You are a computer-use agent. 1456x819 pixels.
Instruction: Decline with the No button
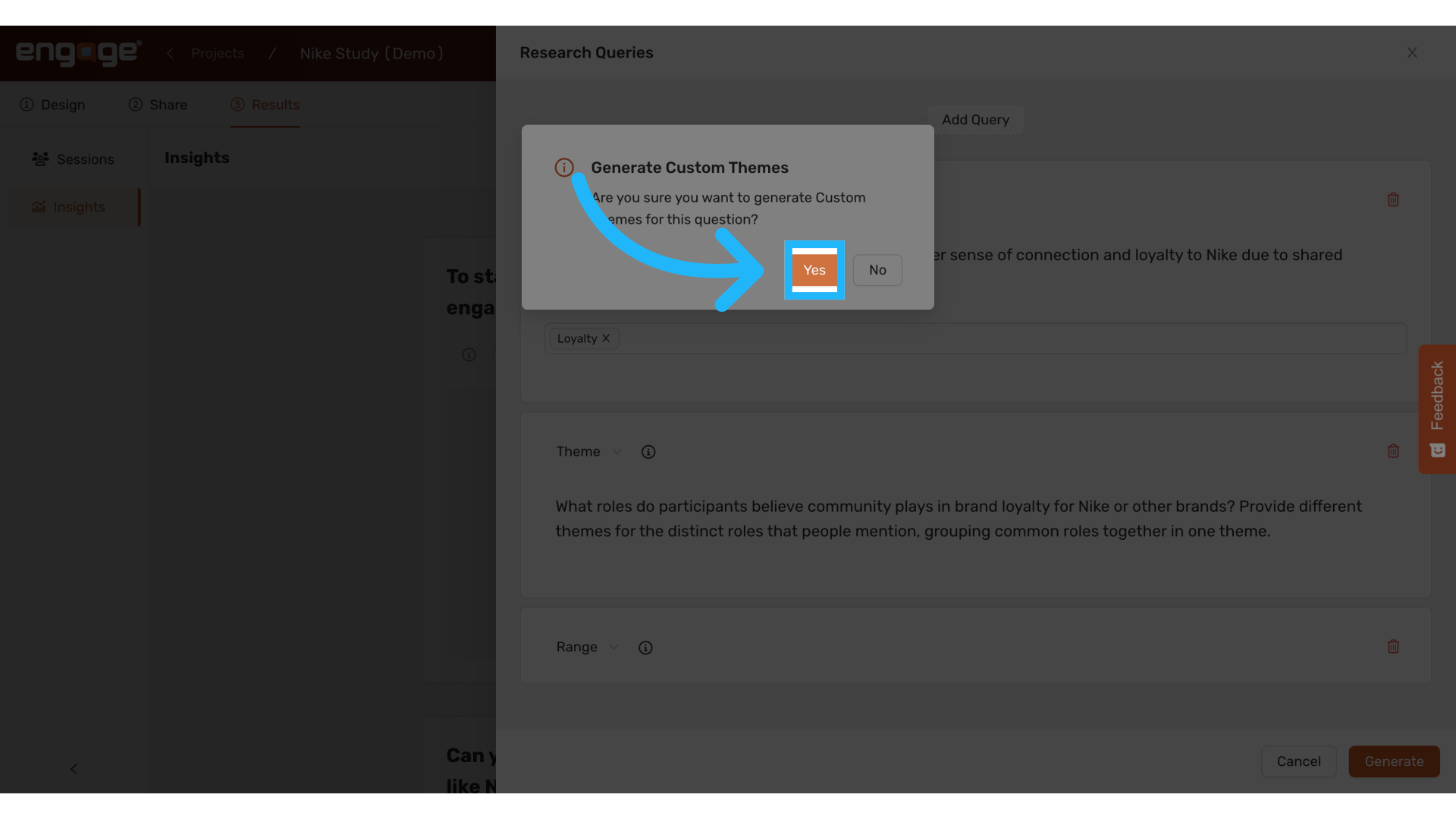point(877,270)
